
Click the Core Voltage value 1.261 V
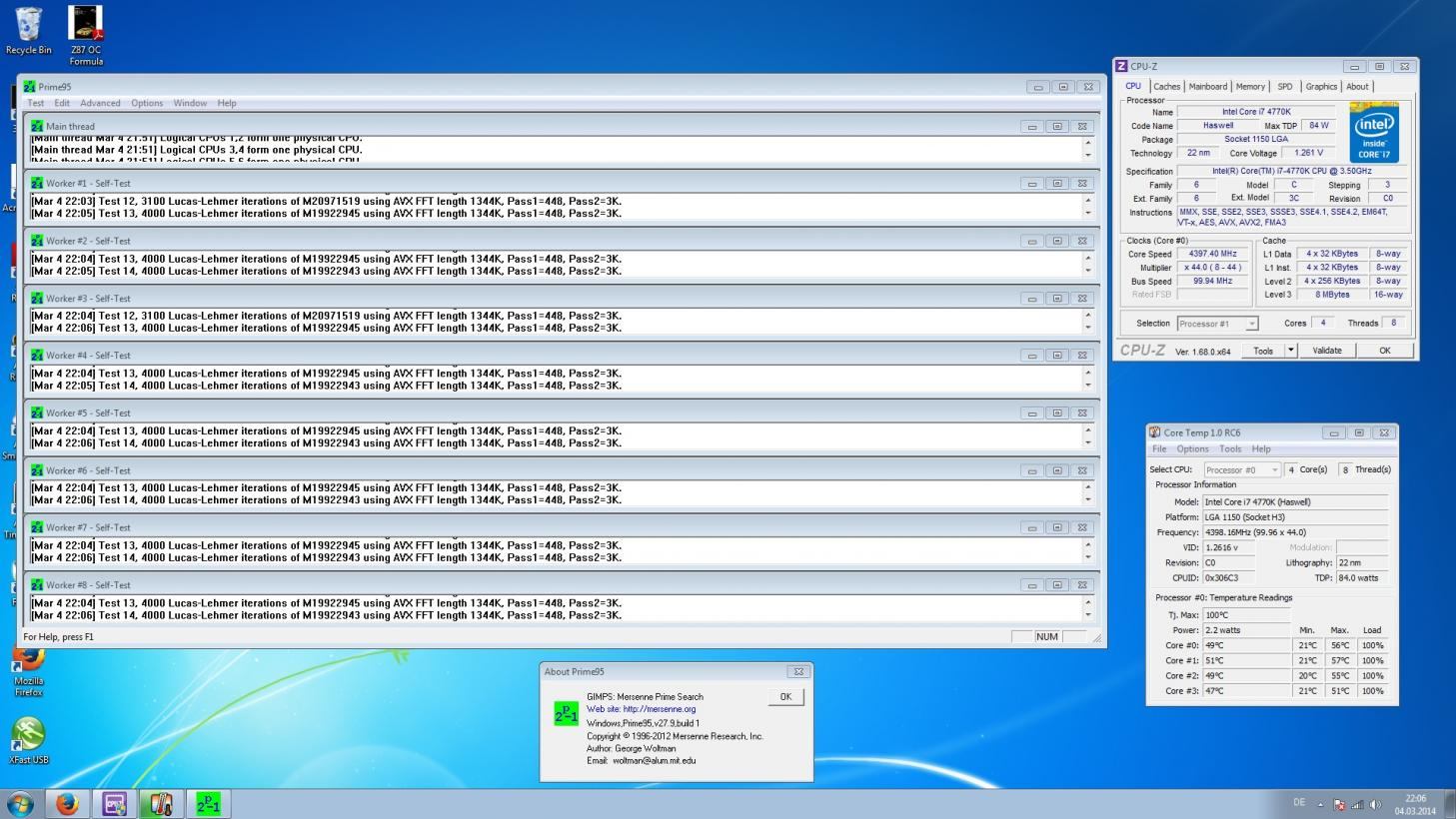(1308, 153)
